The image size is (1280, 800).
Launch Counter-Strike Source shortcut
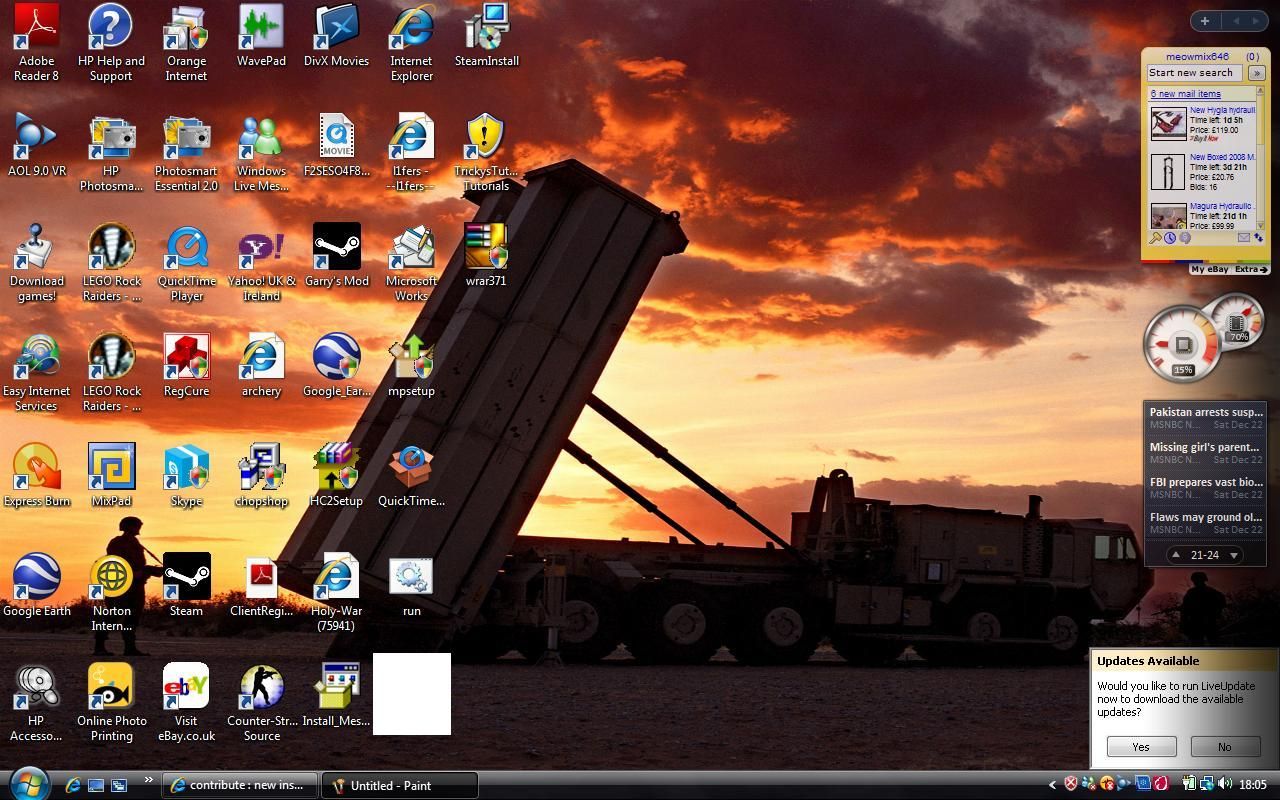coord(261,703)
